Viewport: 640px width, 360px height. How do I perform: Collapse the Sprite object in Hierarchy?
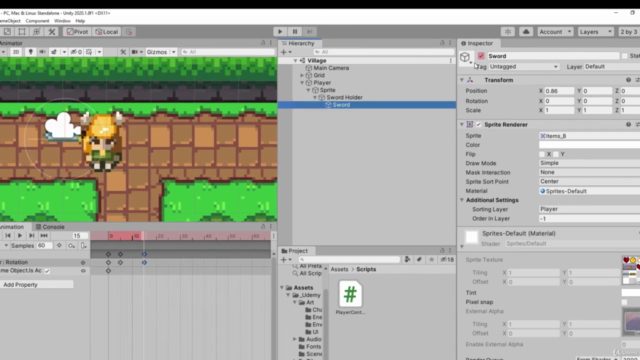click(x=309, y=90)
